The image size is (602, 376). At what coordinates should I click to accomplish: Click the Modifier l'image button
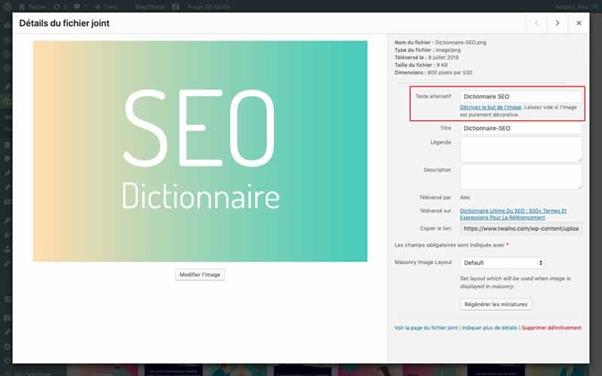pos(200,275)
